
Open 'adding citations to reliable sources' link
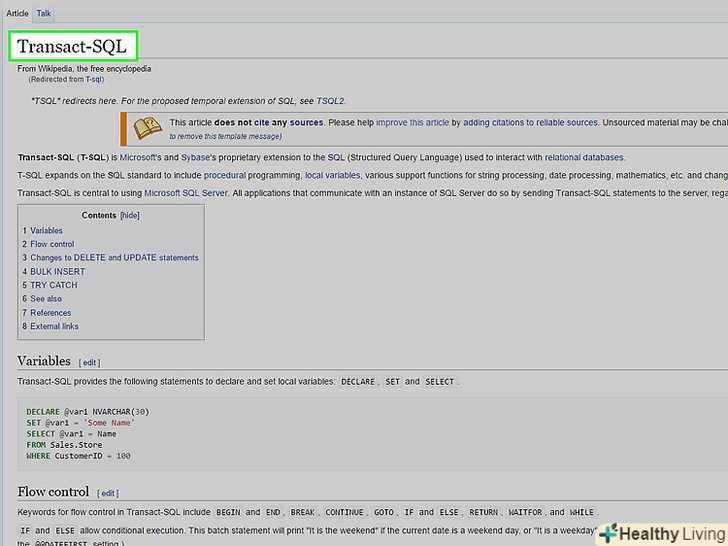coord(530,123)
